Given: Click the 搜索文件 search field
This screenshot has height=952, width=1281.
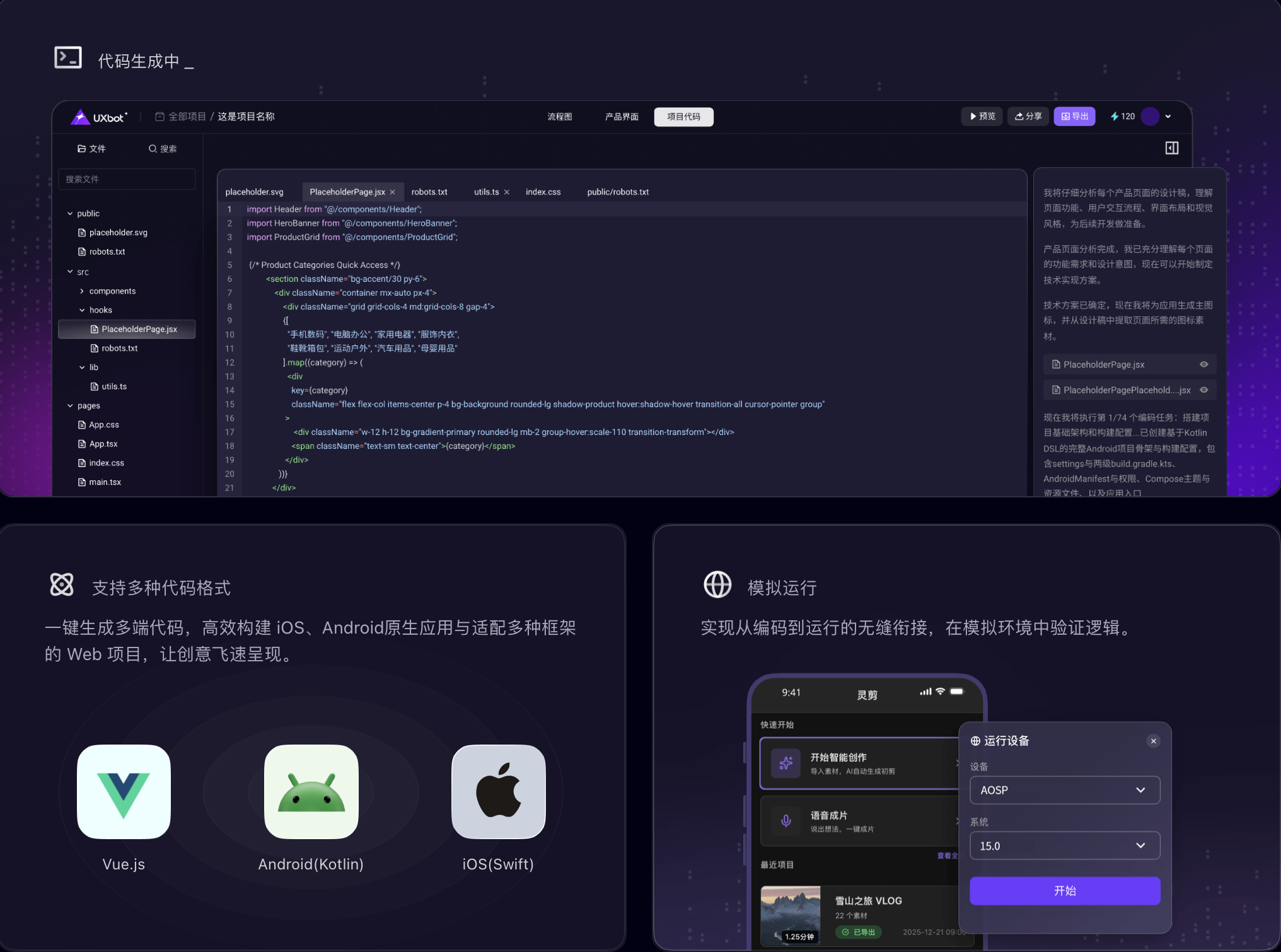Looking at the screenshot, I should [127, 179].
